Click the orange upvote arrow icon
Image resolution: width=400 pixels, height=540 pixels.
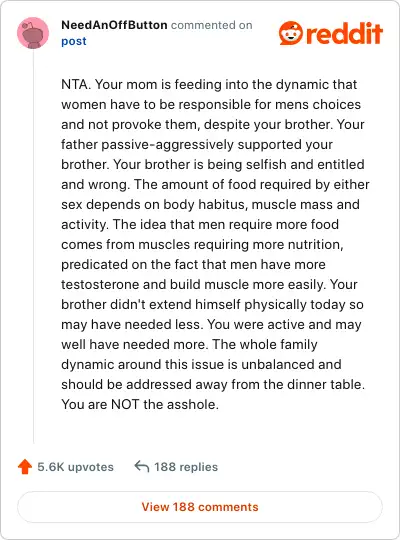[25, 467]
